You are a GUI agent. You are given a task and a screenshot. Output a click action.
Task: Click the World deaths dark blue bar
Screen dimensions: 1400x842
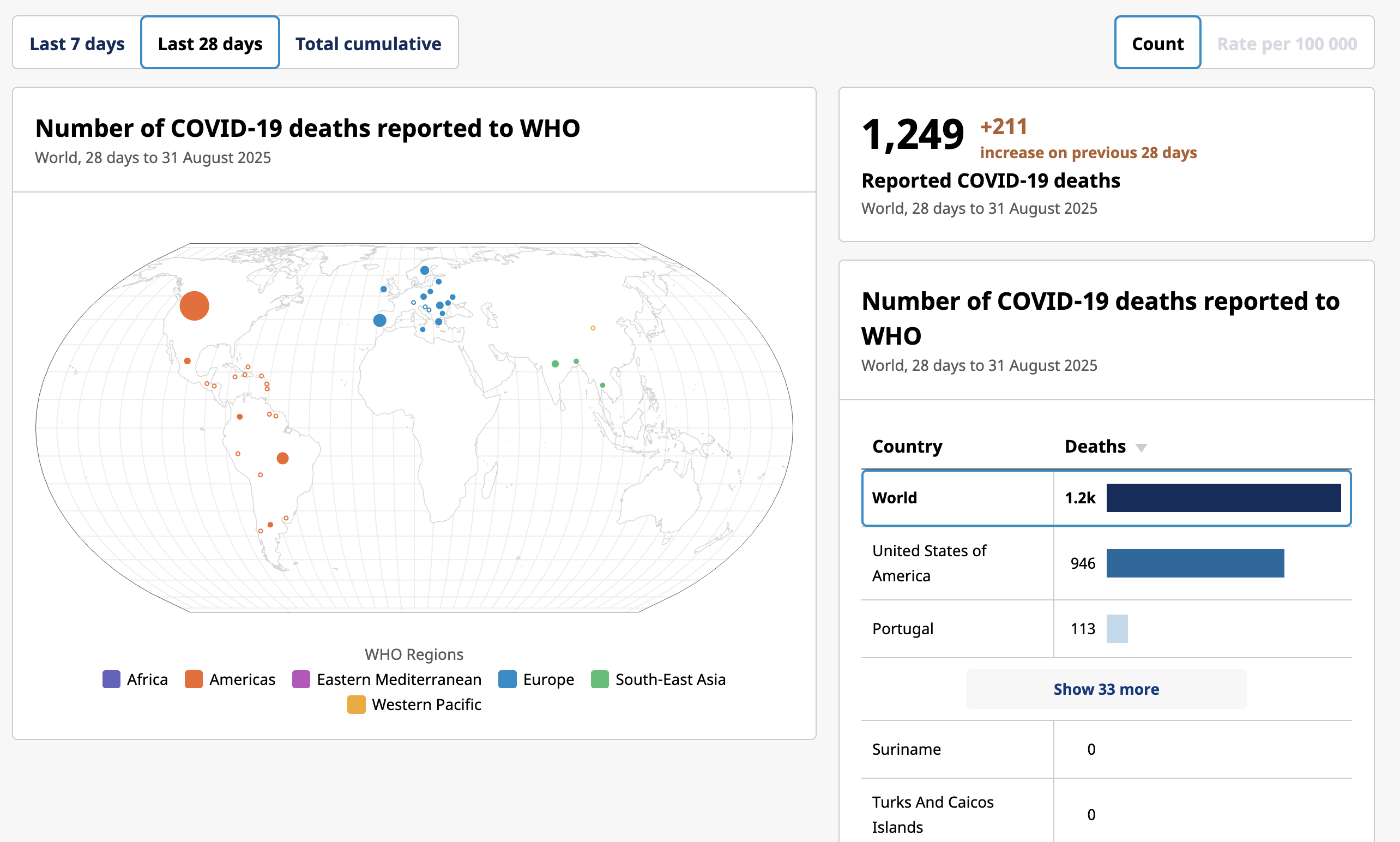click(x=1223, y=497)
